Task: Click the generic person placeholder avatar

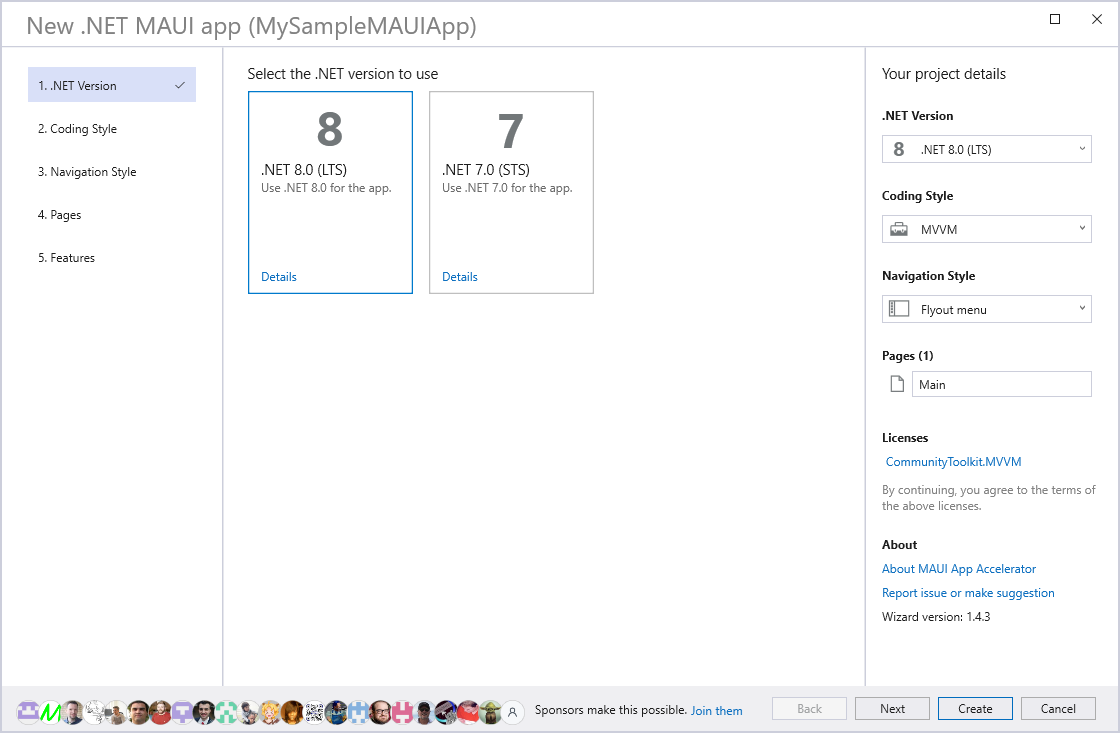Action: coord(513,712)
